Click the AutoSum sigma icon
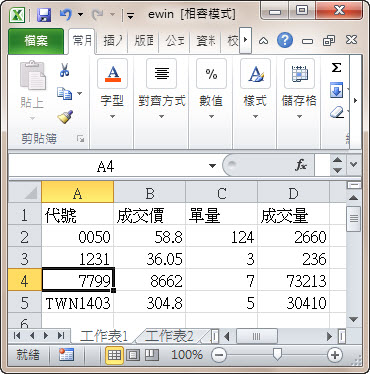 (336, 68)
